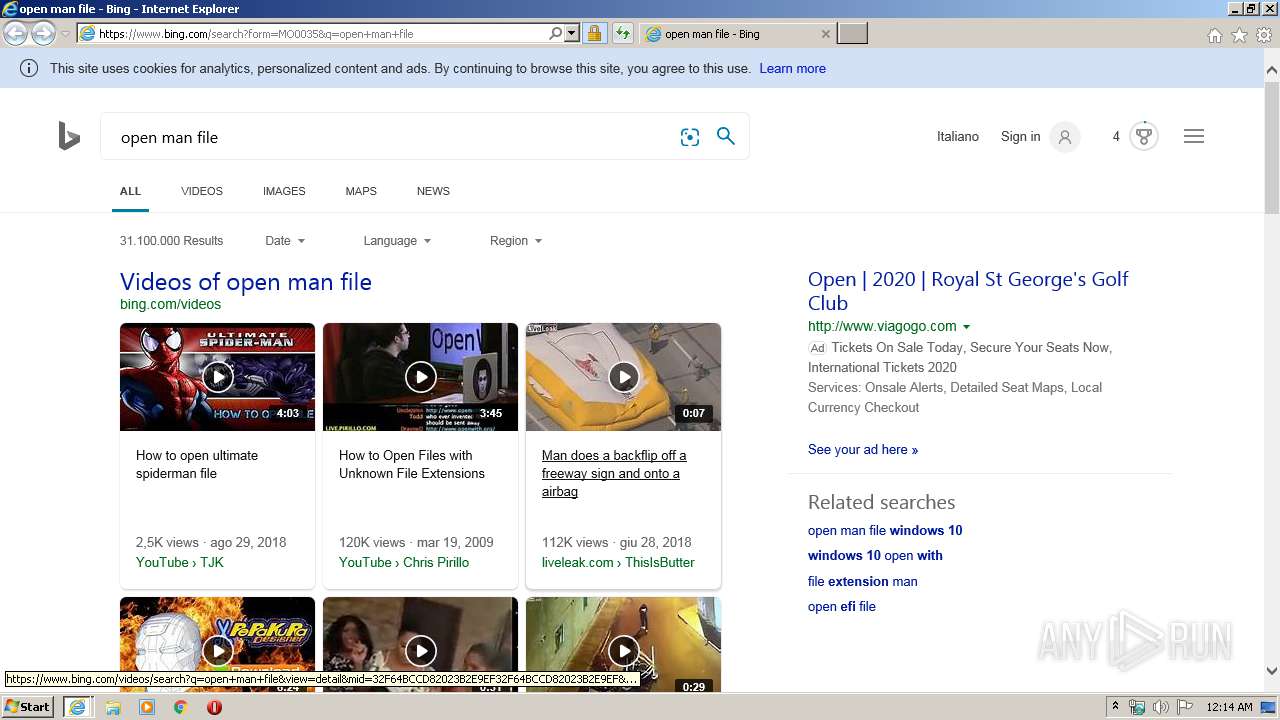Image resolution: width=1280 pixels, height=720 pixels.
Task: Open related search 'file extension man'
Action: tap(862, 581)
